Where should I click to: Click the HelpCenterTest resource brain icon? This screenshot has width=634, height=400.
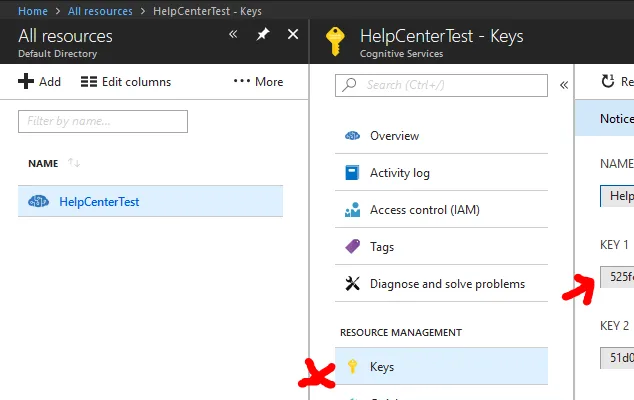coord(38,201)
